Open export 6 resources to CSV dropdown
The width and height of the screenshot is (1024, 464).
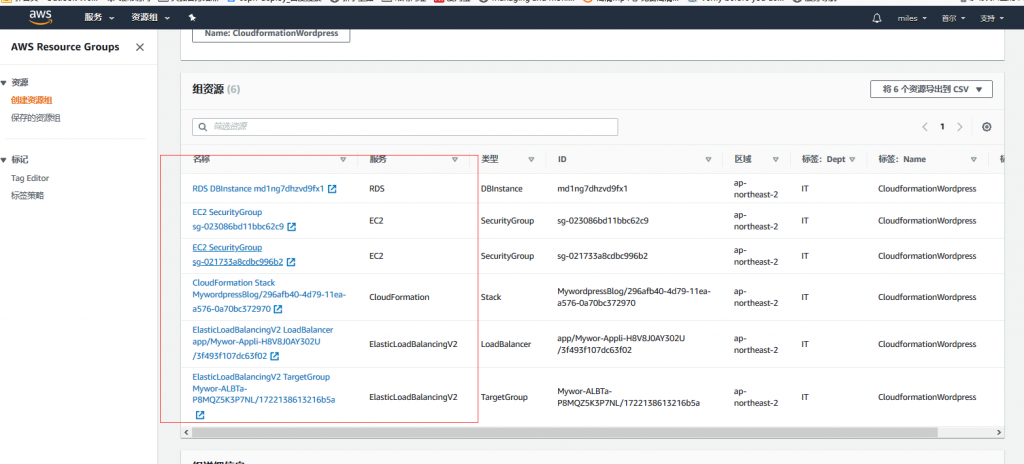click(931, 90)
